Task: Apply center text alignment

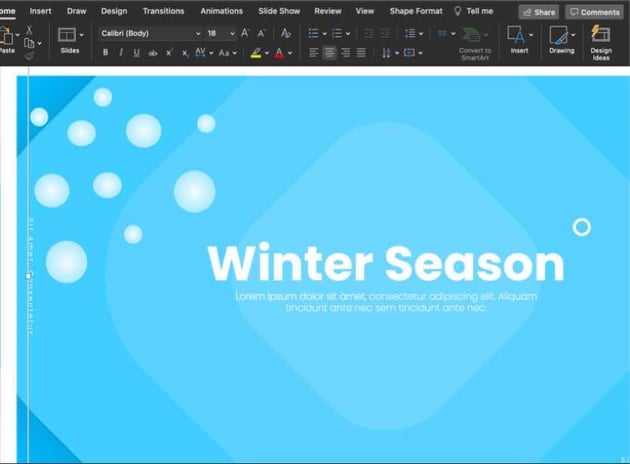Action: click(329, 53)
